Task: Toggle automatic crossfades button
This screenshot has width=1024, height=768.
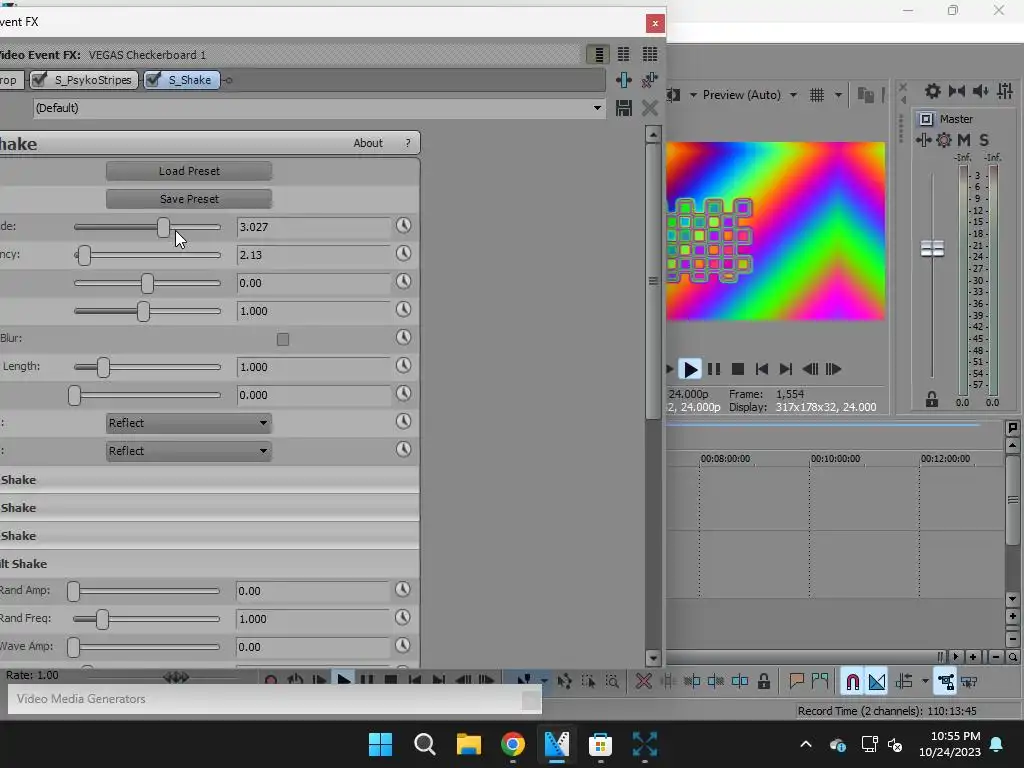Action: click(x=876, y=682)
